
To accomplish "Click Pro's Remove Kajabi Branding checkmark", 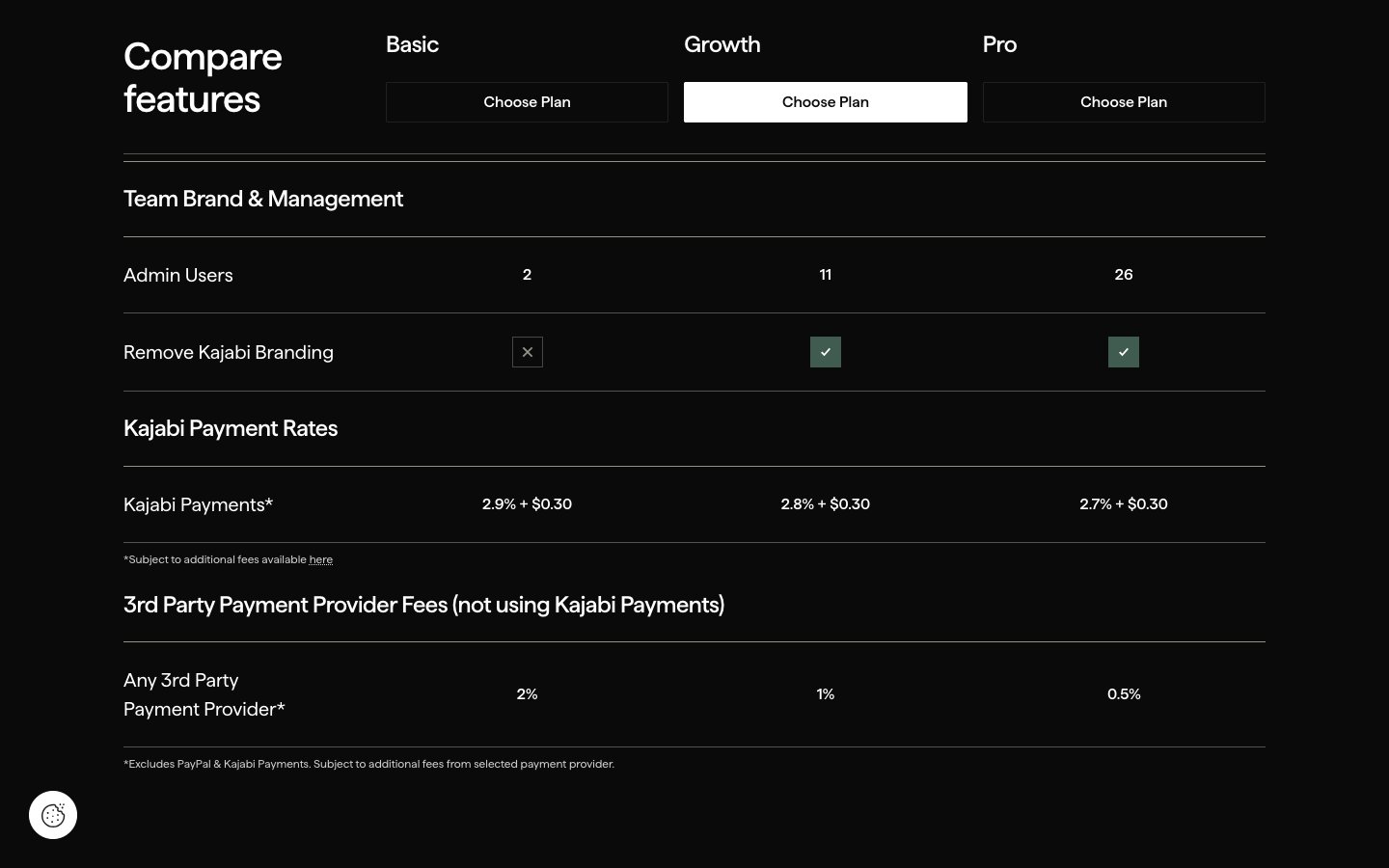I will 1123,352.
